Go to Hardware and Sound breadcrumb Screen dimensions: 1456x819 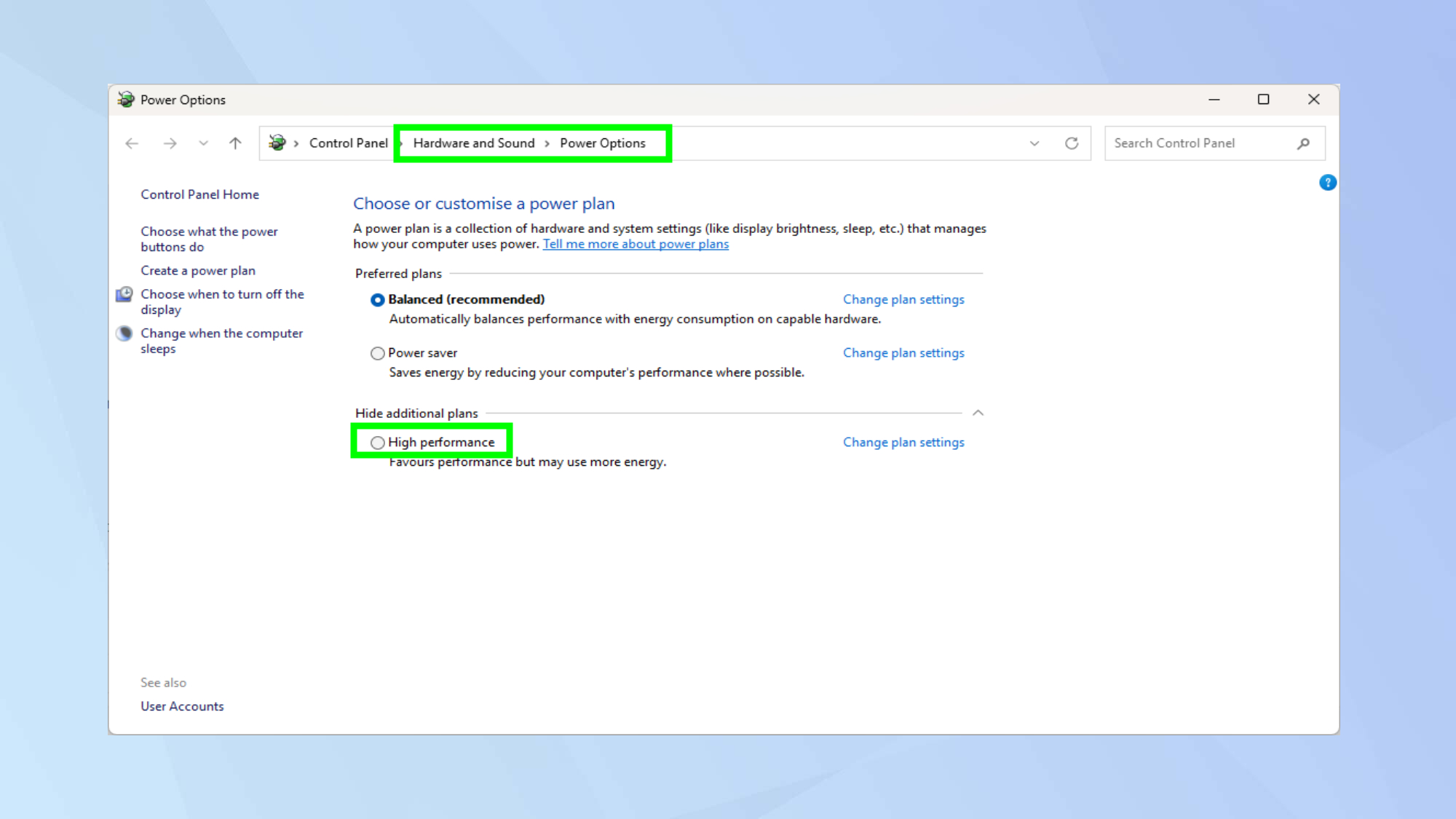pos(473,143)
